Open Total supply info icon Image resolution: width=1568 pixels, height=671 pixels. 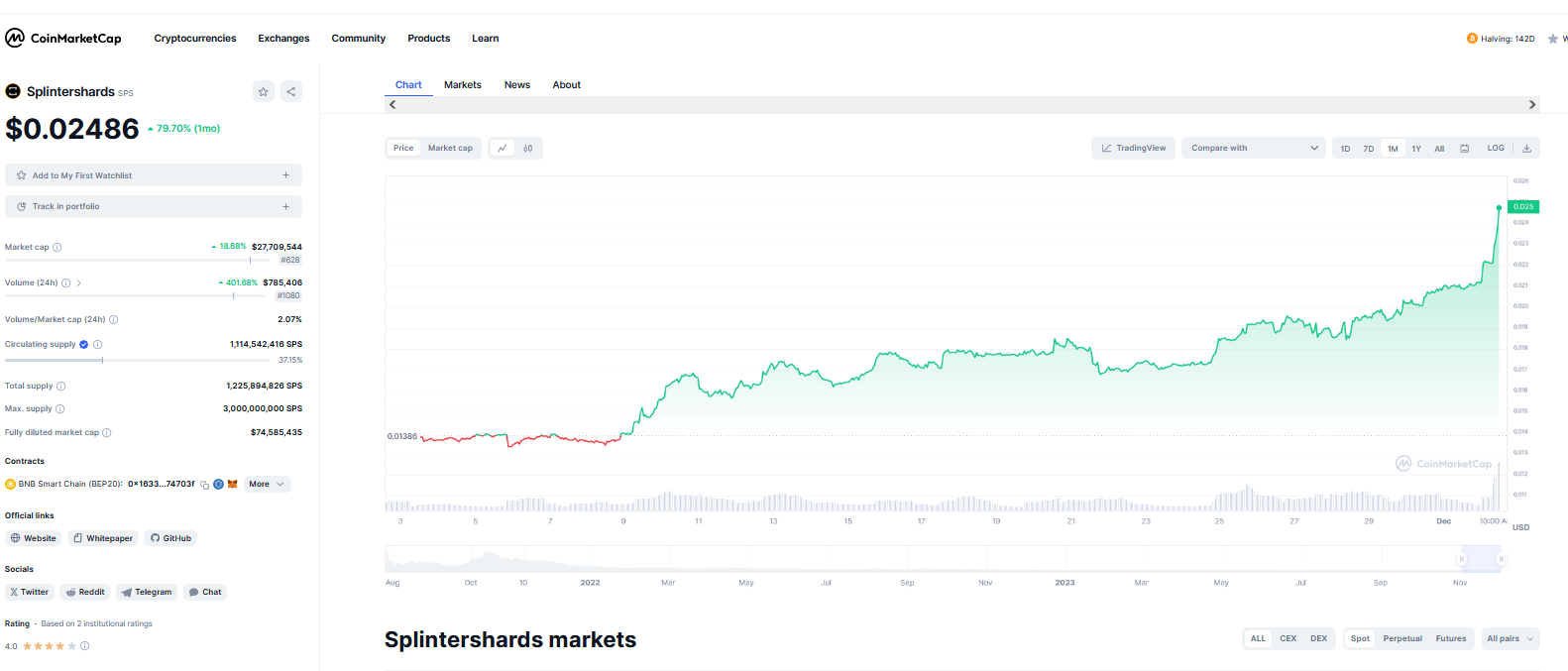(x=61, y=386)
